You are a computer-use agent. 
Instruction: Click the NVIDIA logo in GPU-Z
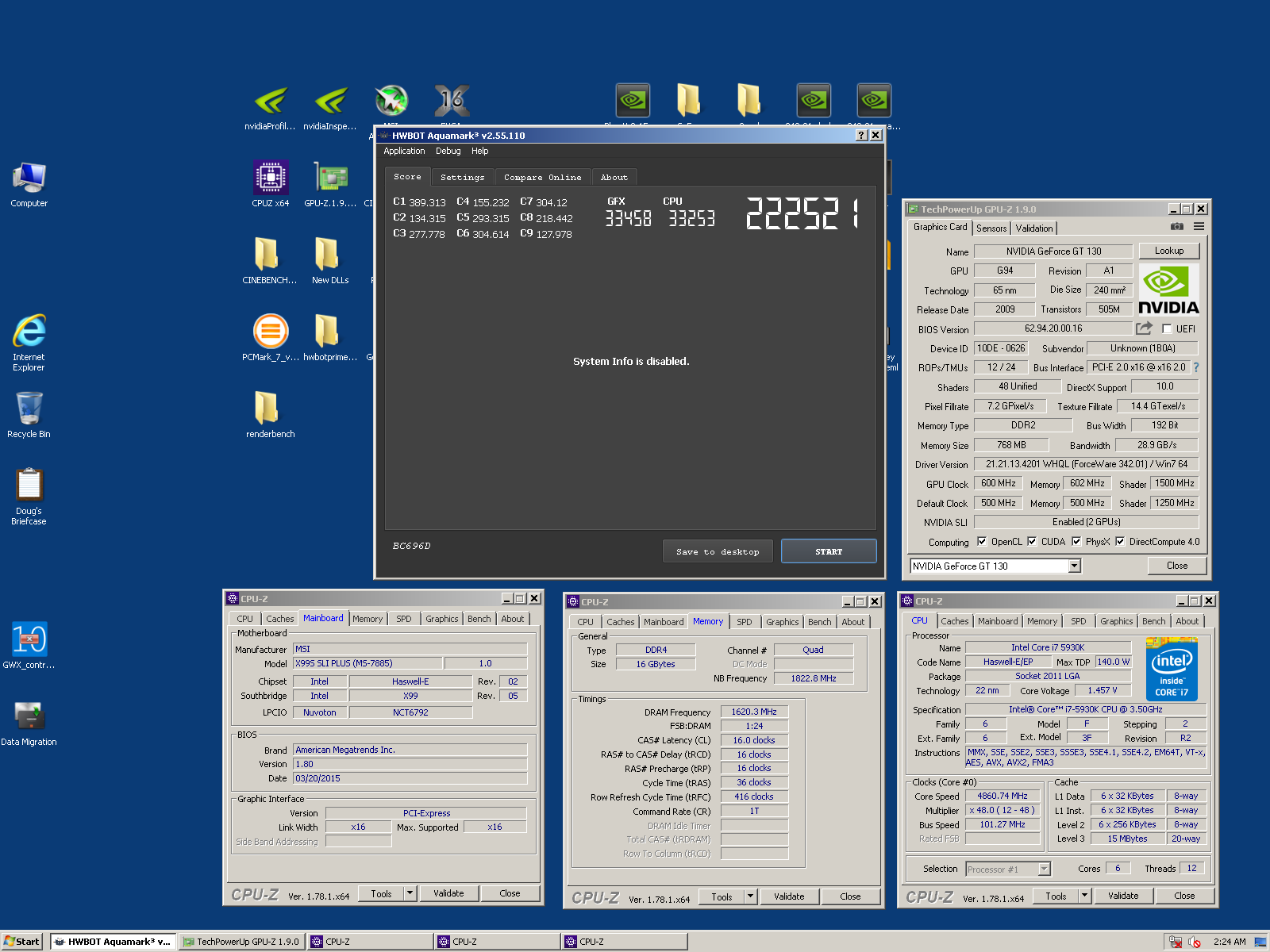[x=1168, y=290]
